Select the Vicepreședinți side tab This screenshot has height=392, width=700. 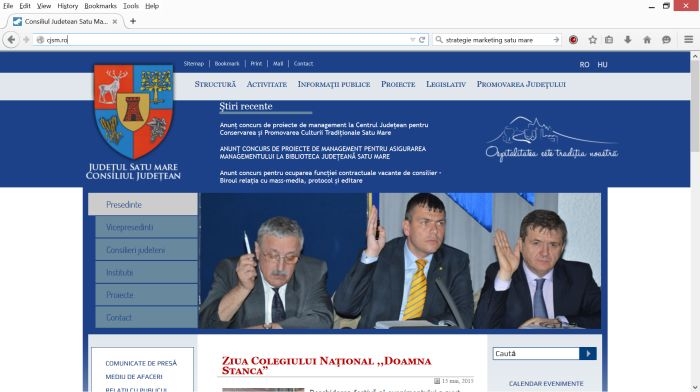(146, 227)
